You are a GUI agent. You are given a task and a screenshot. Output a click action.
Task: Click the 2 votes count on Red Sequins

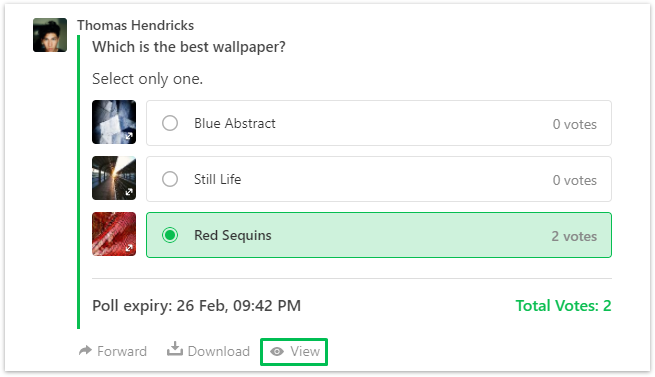(x=574, y=236)
